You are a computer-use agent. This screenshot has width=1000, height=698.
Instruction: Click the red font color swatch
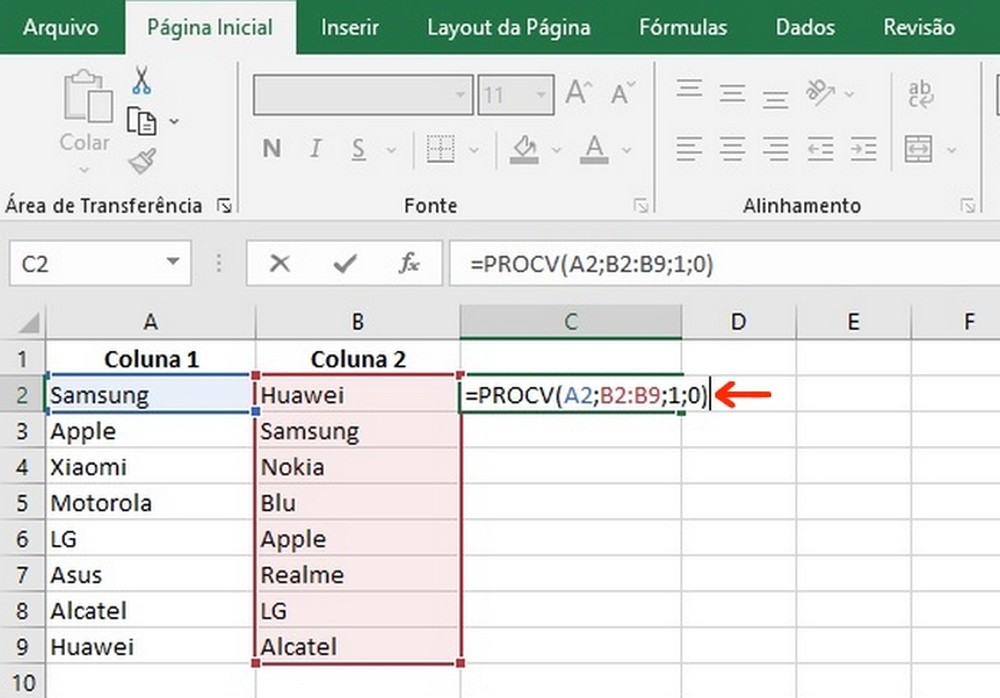pyautogui.click(x=592, y=160)
